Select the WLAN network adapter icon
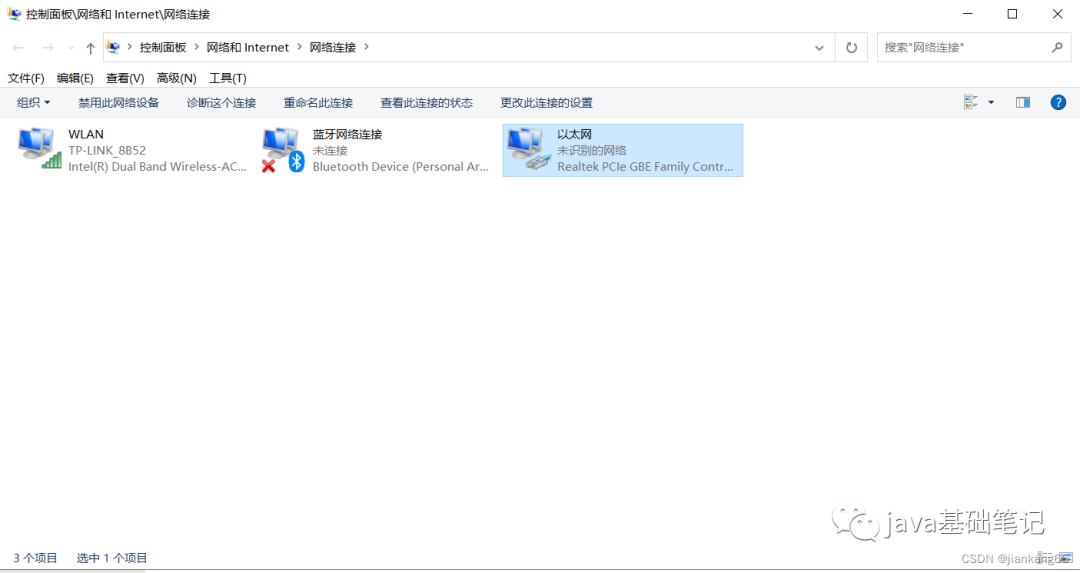This screenshot has width=1080, height=573. click(x=39, y=147)
